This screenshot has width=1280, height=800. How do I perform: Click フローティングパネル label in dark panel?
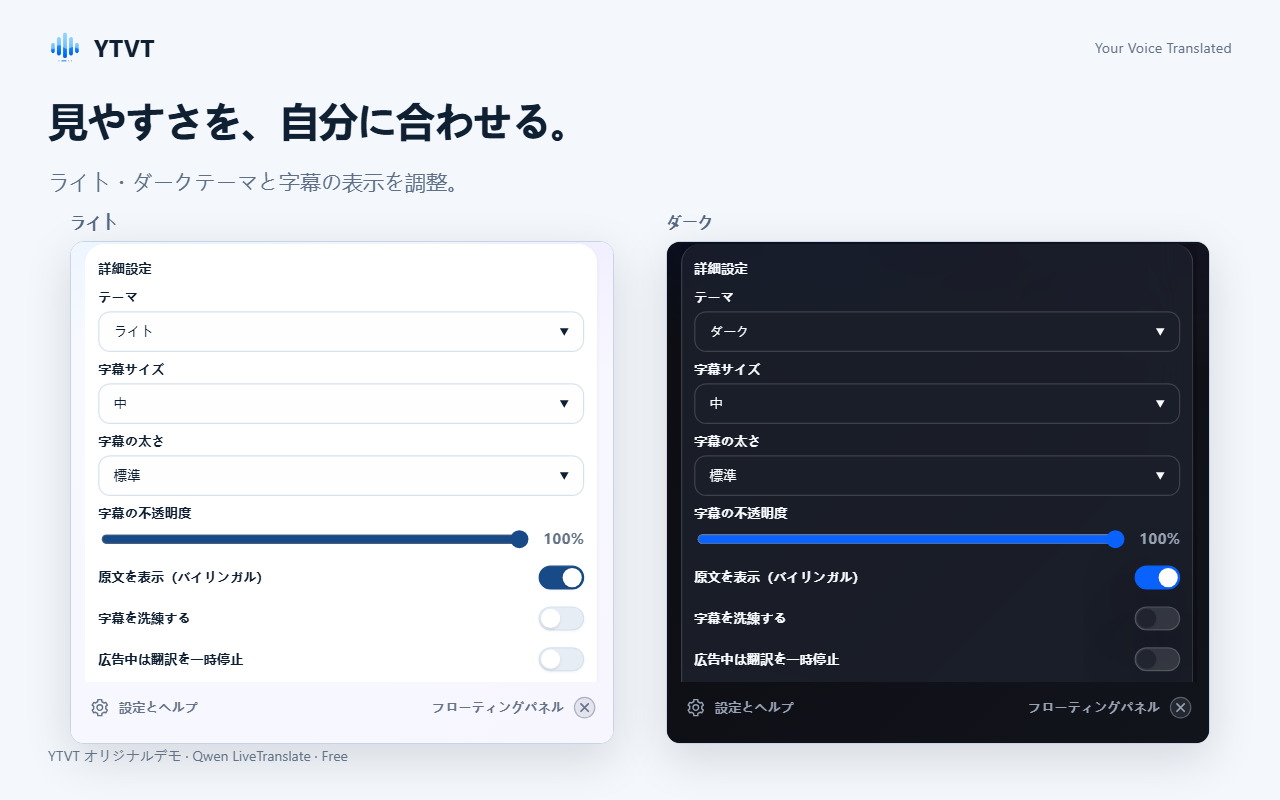pyautogui.click(x=1094, y=707)
